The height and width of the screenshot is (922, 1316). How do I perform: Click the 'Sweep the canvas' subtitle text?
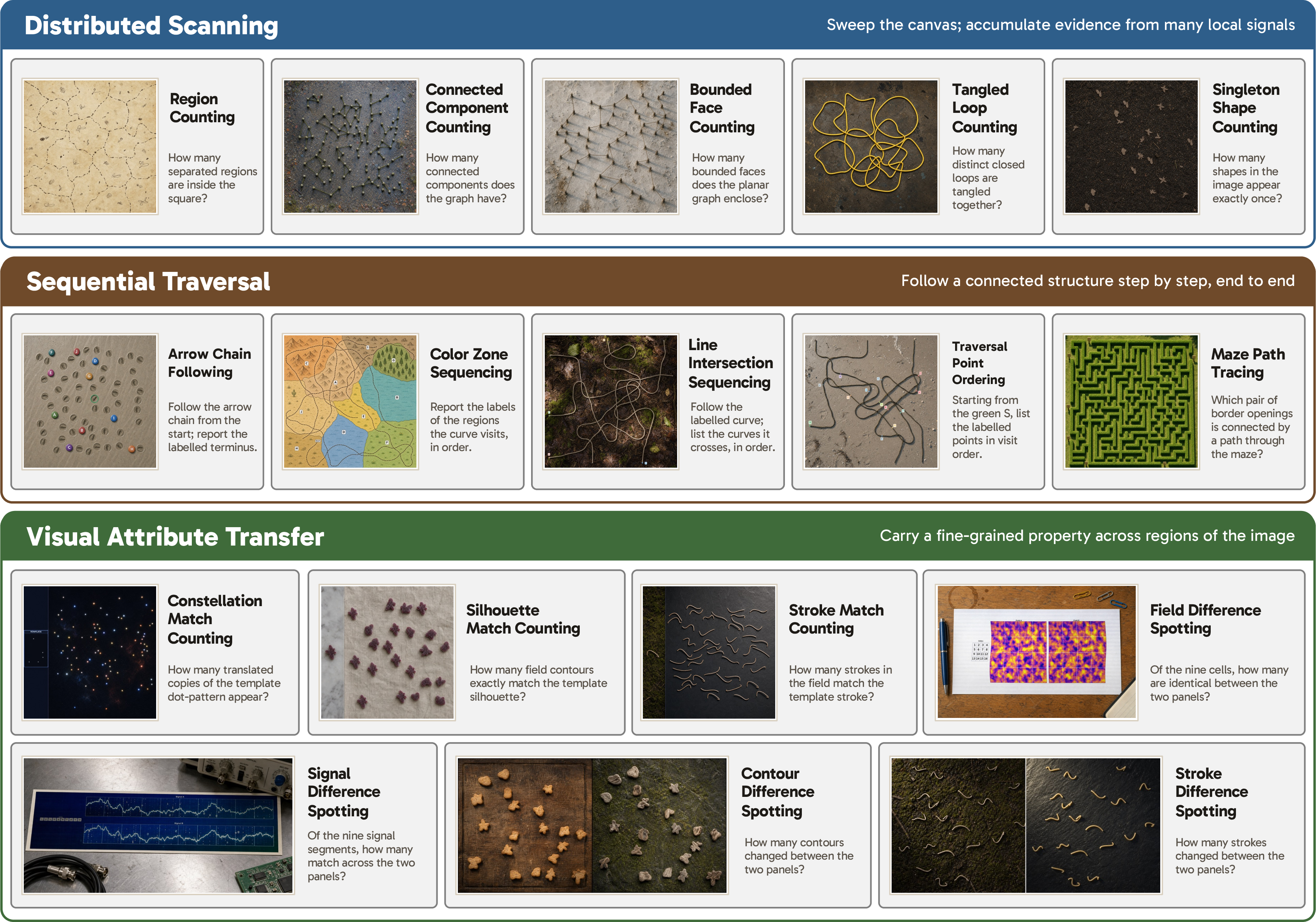(1060, 25)
